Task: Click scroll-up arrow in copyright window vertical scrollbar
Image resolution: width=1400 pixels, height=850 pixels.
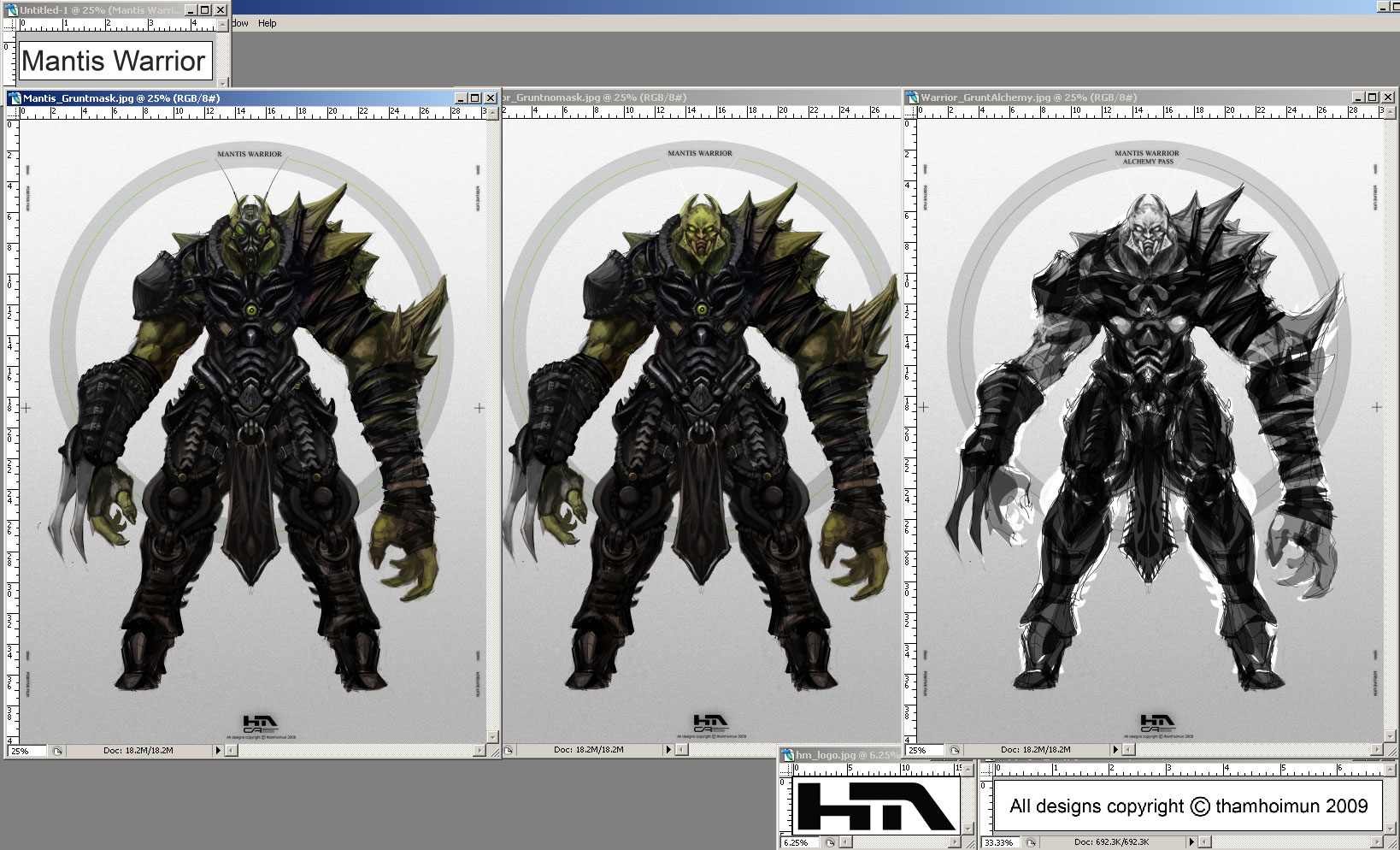Action: point(1391,769)
